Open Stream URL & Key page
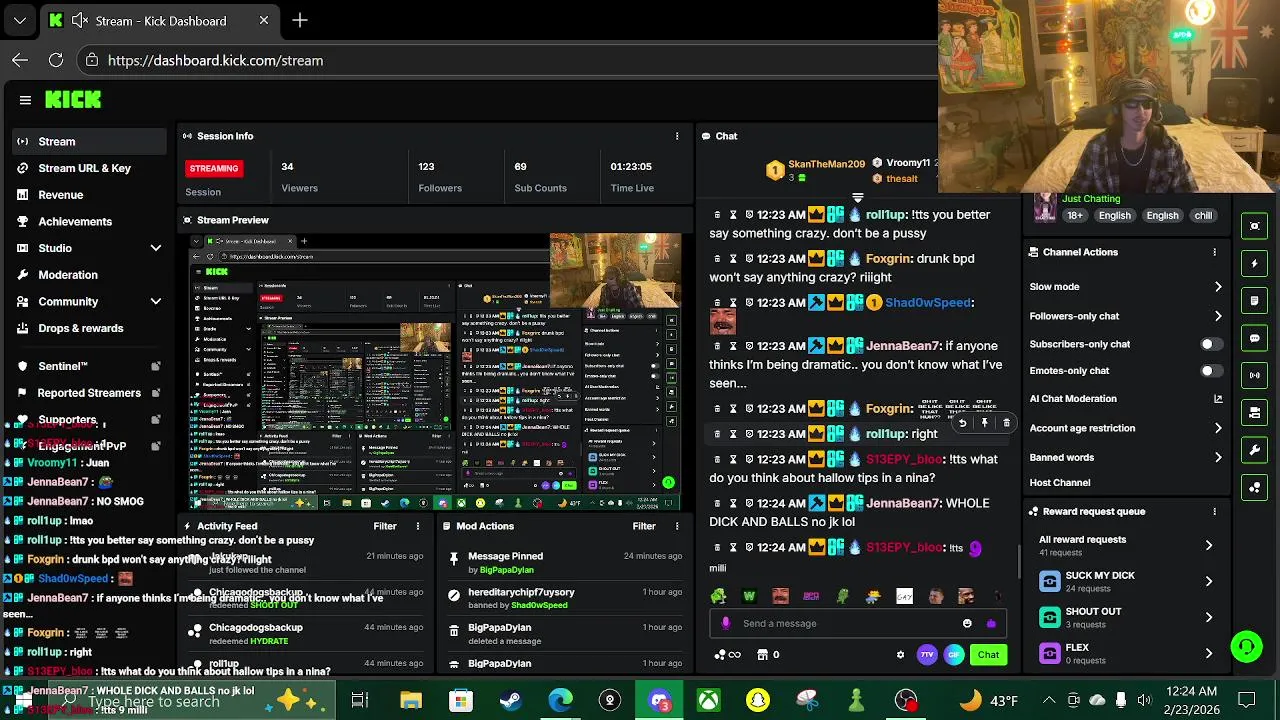The image size is (1280, 720). 90,168
